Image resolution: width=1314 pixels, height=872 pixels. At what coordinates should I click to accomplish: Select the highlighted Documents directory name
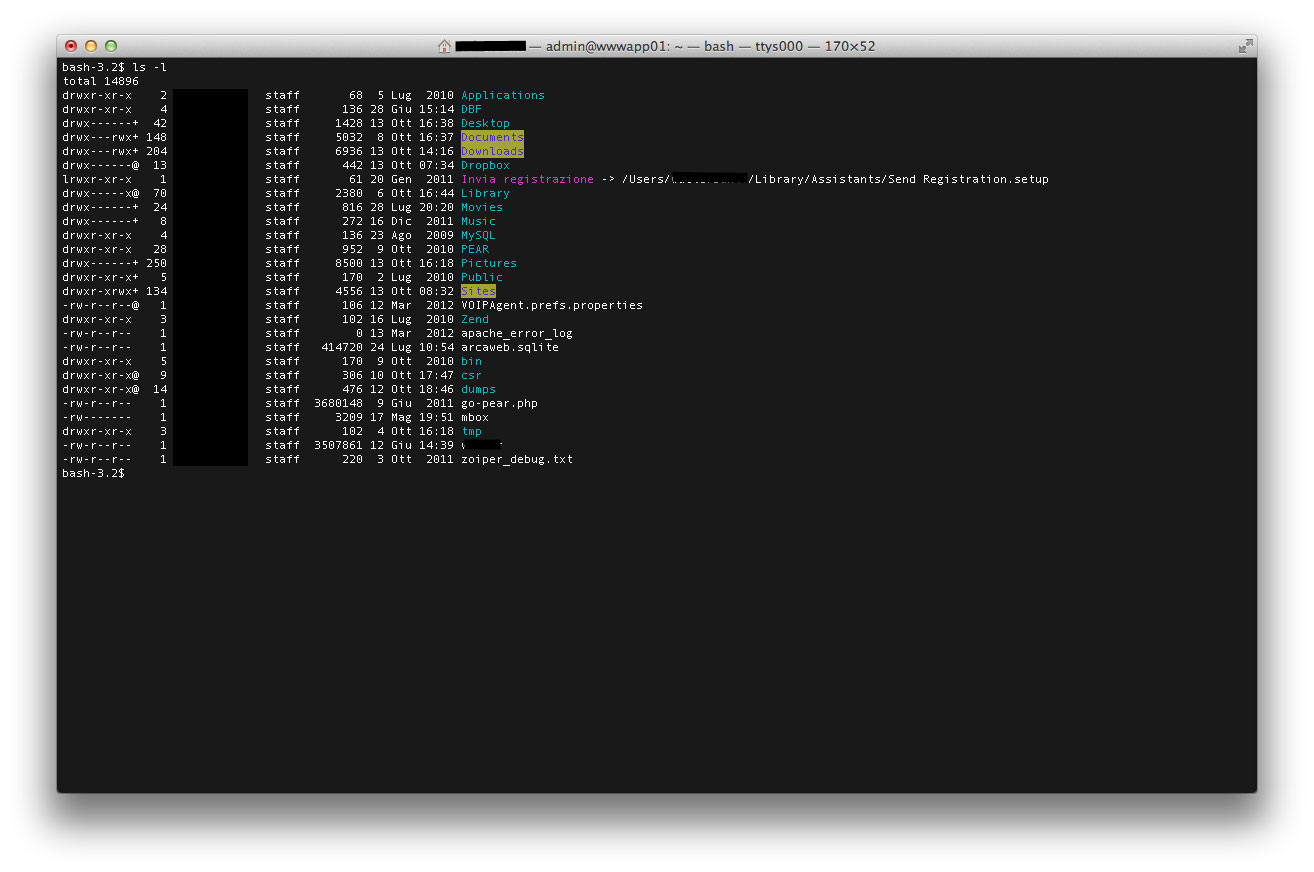tap(492, 137)
